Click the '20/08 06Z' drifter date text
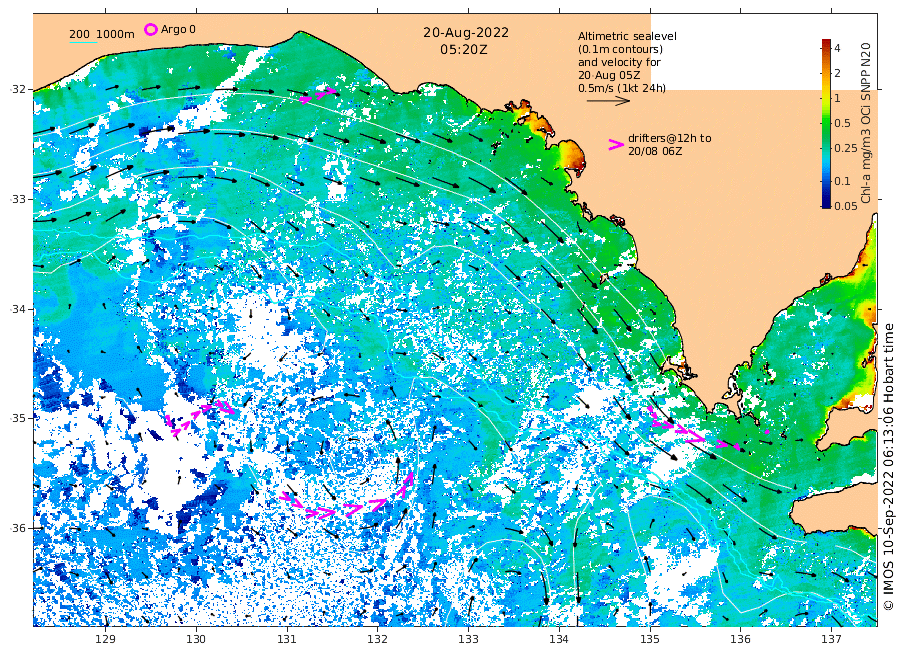This screenshot has width=900, height=660. click(x=655, y=152)
